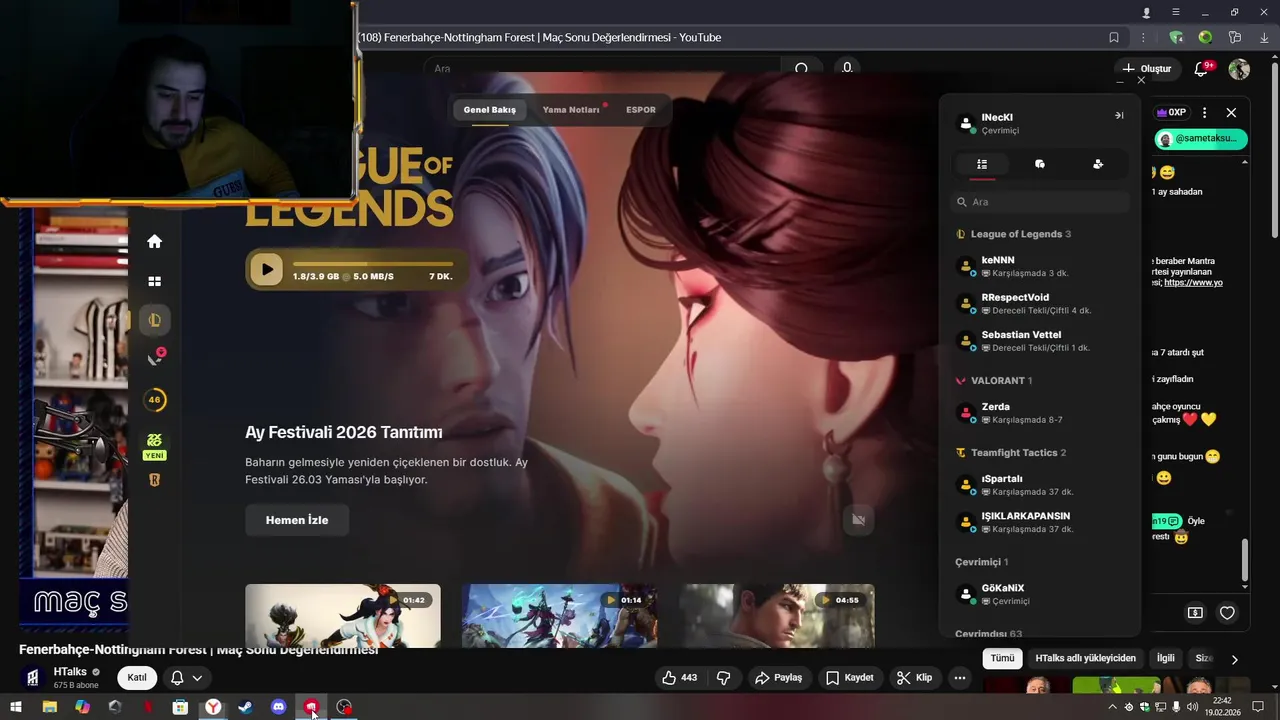Save video with Kaydet button
Image resolution: width=1280 pixels, height=720 pixels.
pos(849,678)
